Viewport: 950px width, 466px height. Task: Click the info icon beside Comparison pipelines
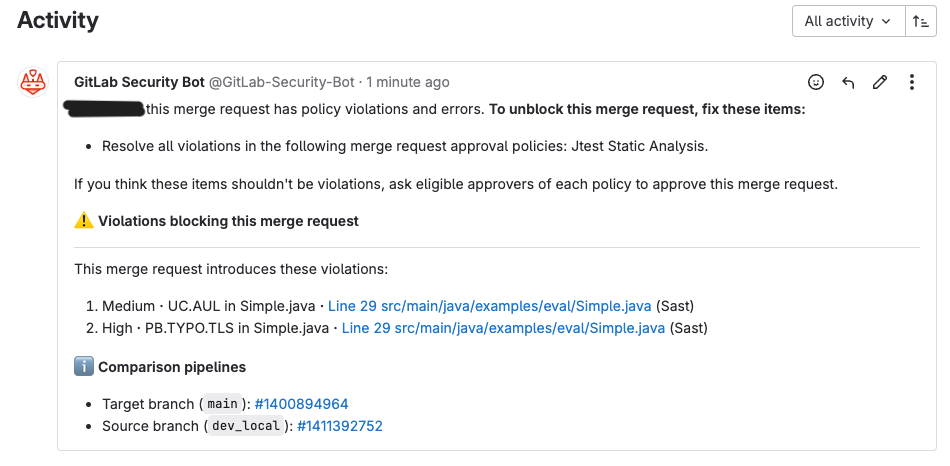click(83, 367)
